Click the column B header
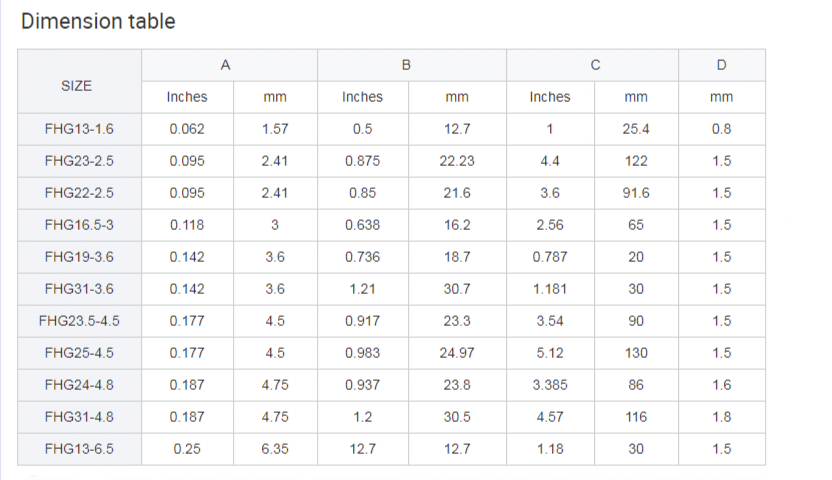832x480 pixels. point(412,65)
